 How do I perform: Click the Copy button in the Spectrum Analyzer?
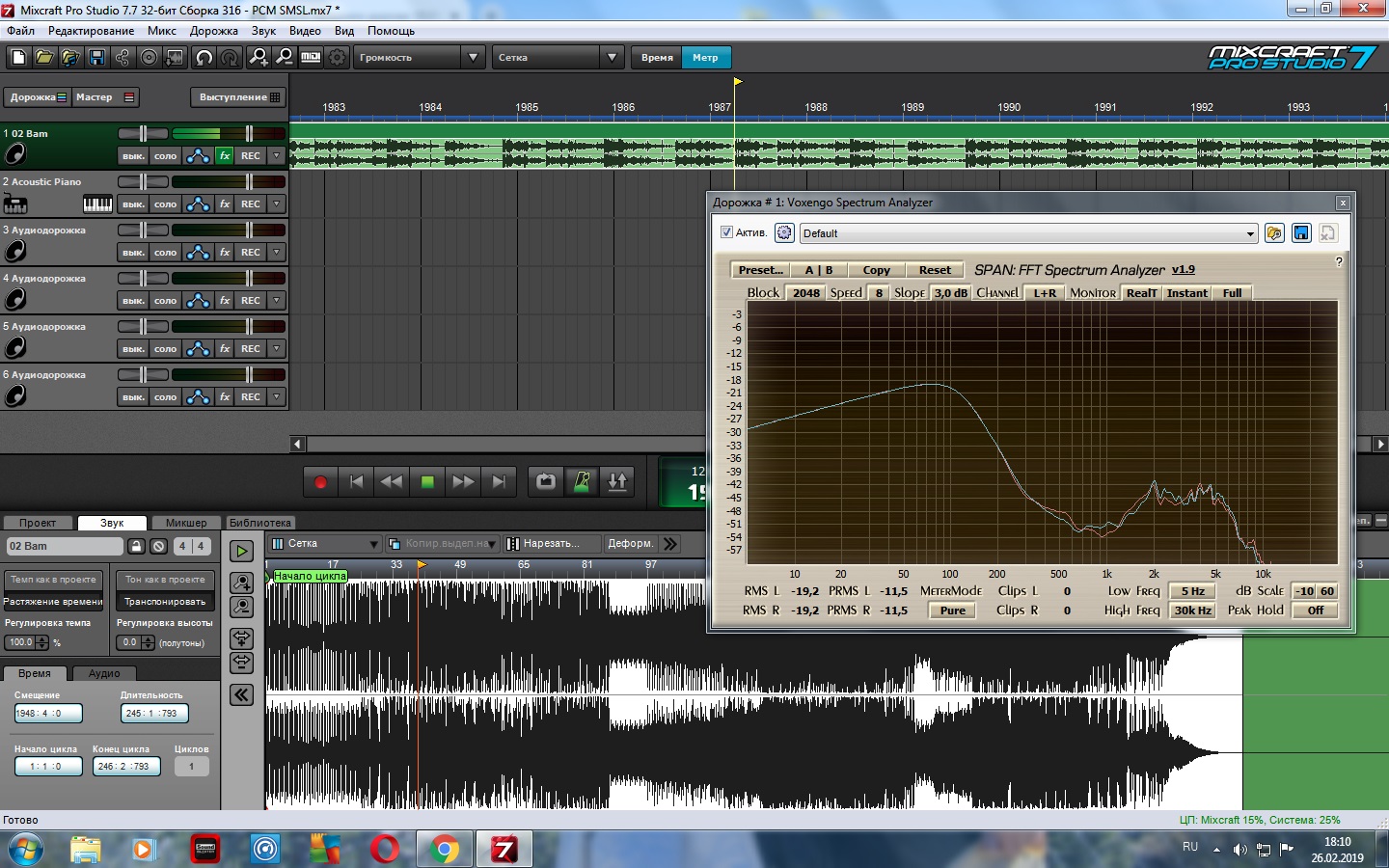coord(877,270)
